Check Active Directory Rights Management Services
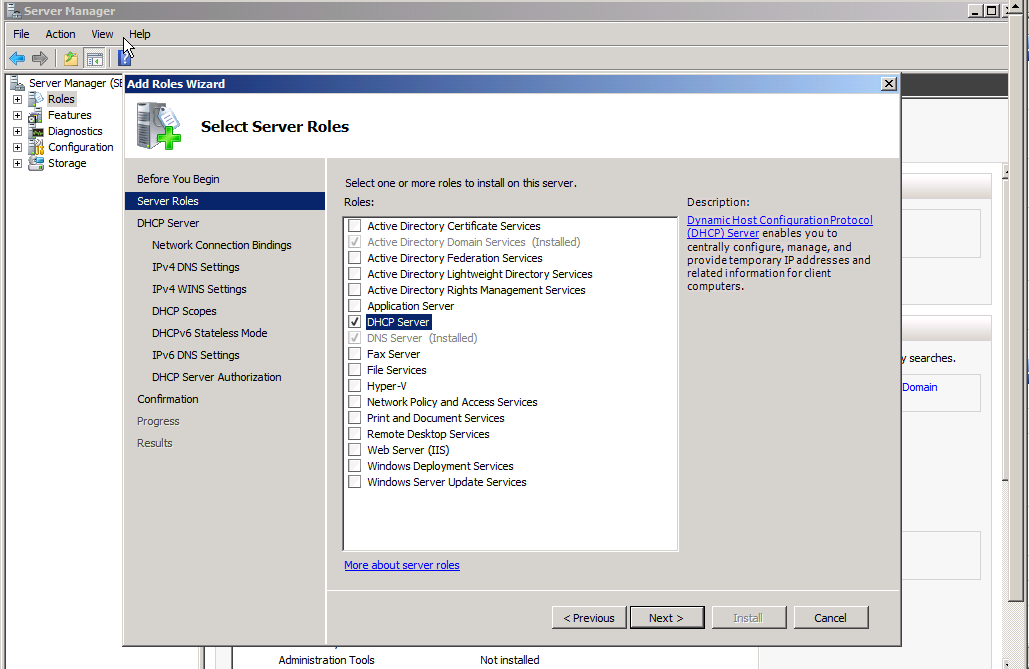The image size is (1029, 669). 354,290
